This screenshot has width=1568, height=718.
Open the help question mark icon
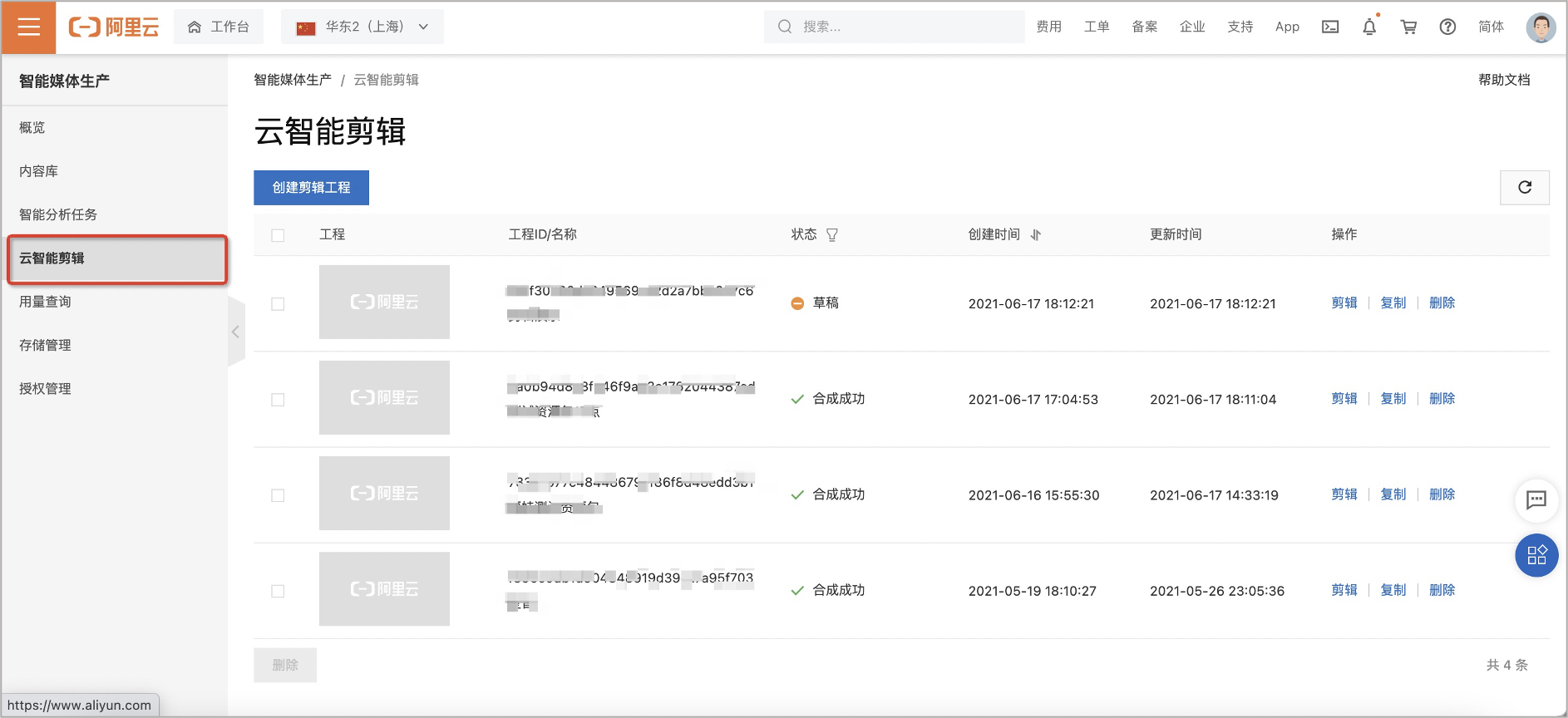(1447, 27)
